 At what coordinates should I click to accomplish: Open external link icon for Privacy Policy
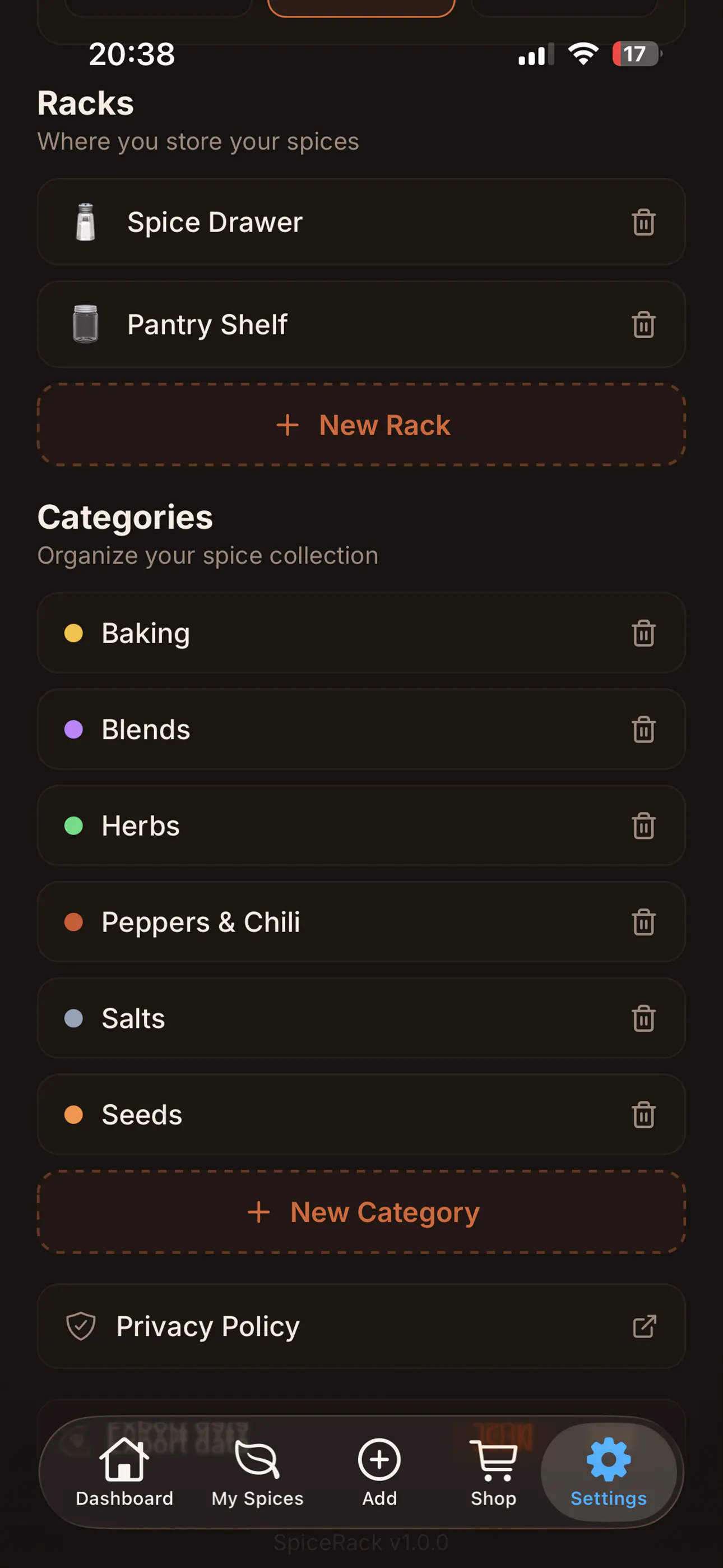(644, 1326)
